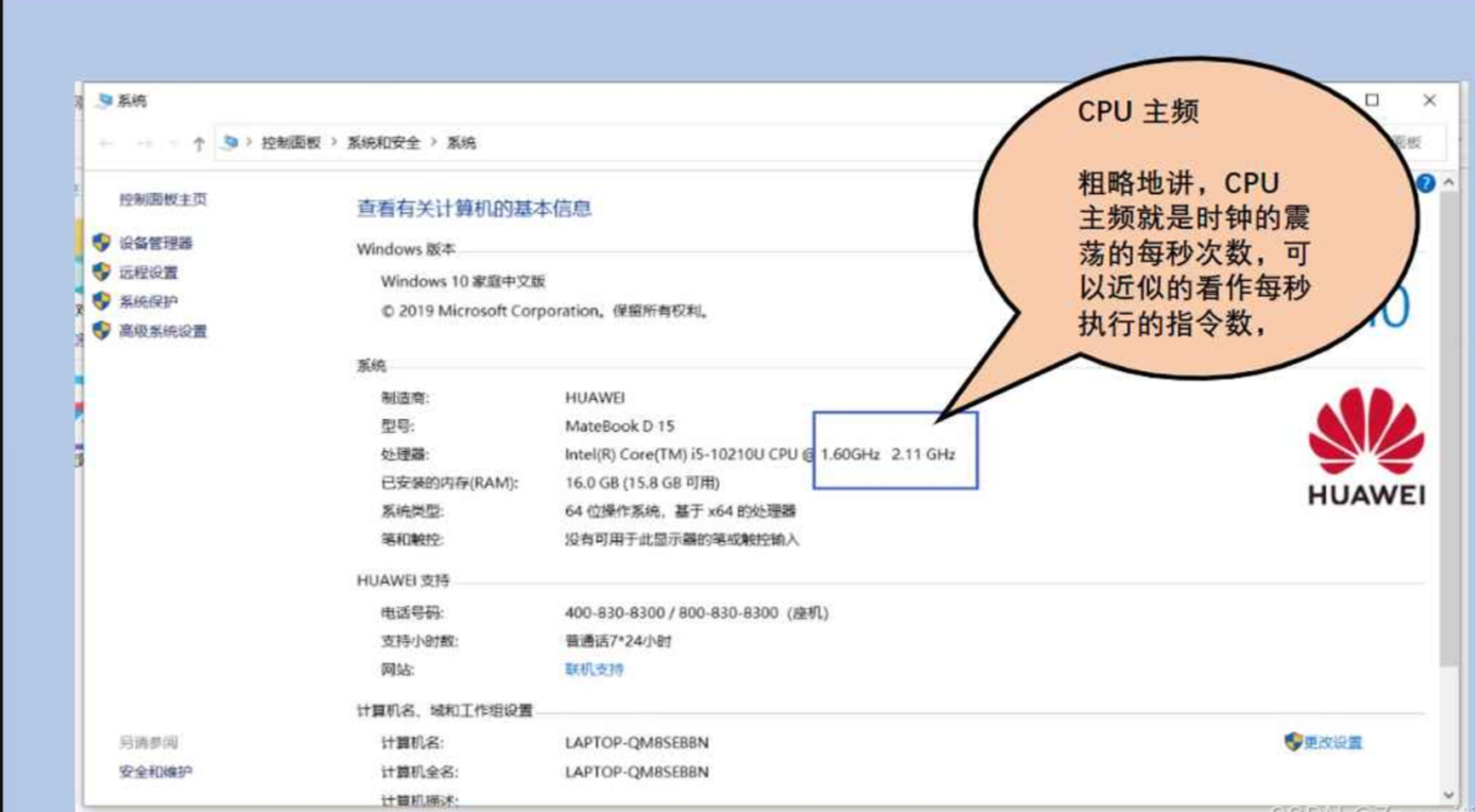
Task: Select the heading 查看有关计算机的基本信息
Action: [474, 209]
